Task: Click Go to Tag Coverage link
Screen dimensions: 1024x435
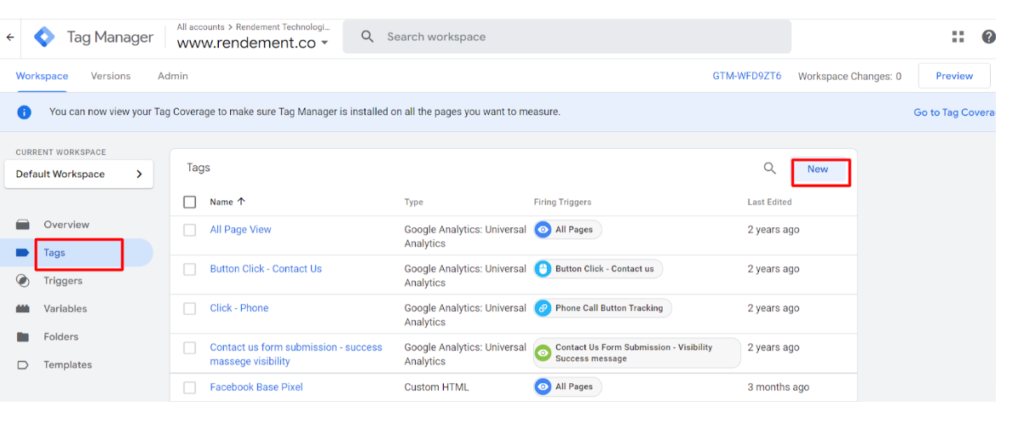Action: 954,112
